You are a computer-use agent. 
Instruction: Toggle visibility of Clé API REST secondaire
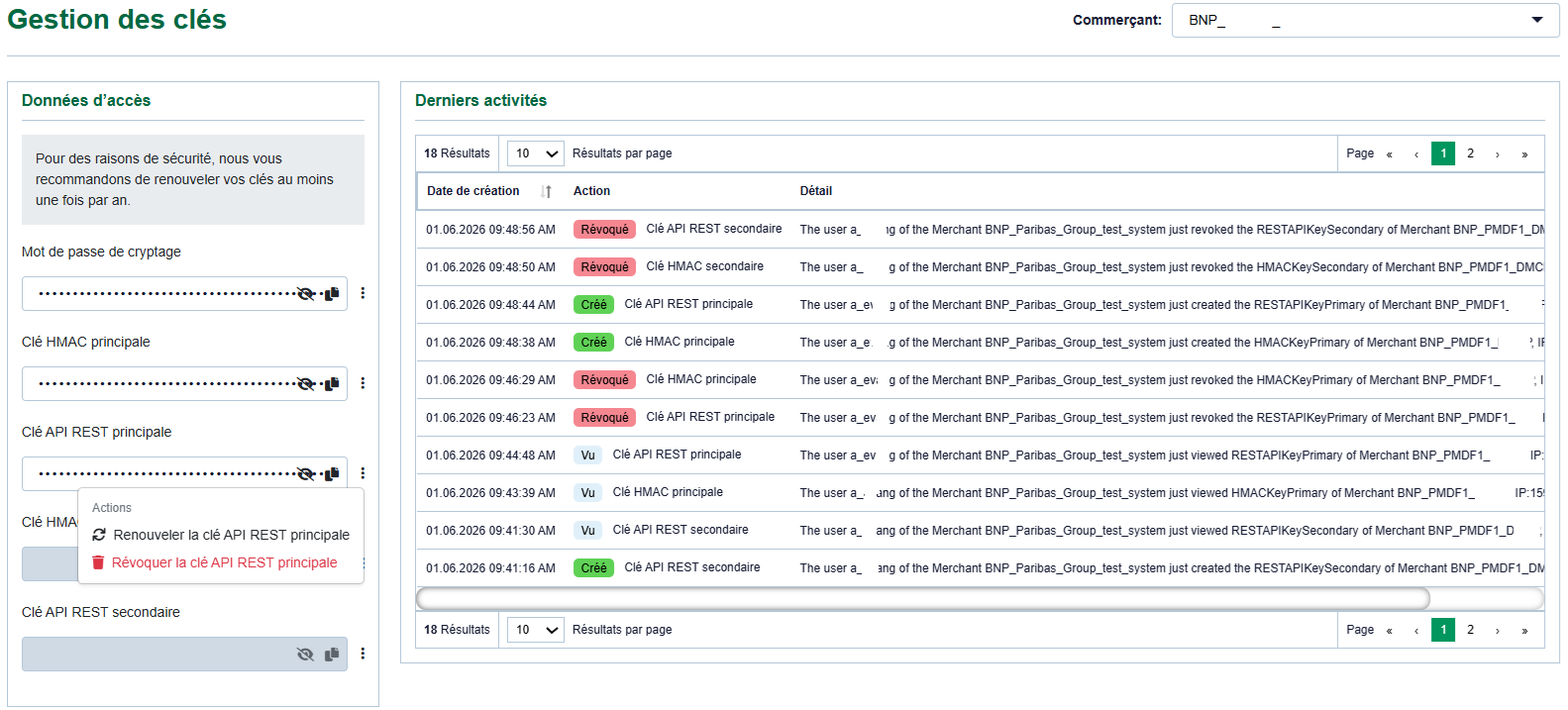click(x=305, y=654)
